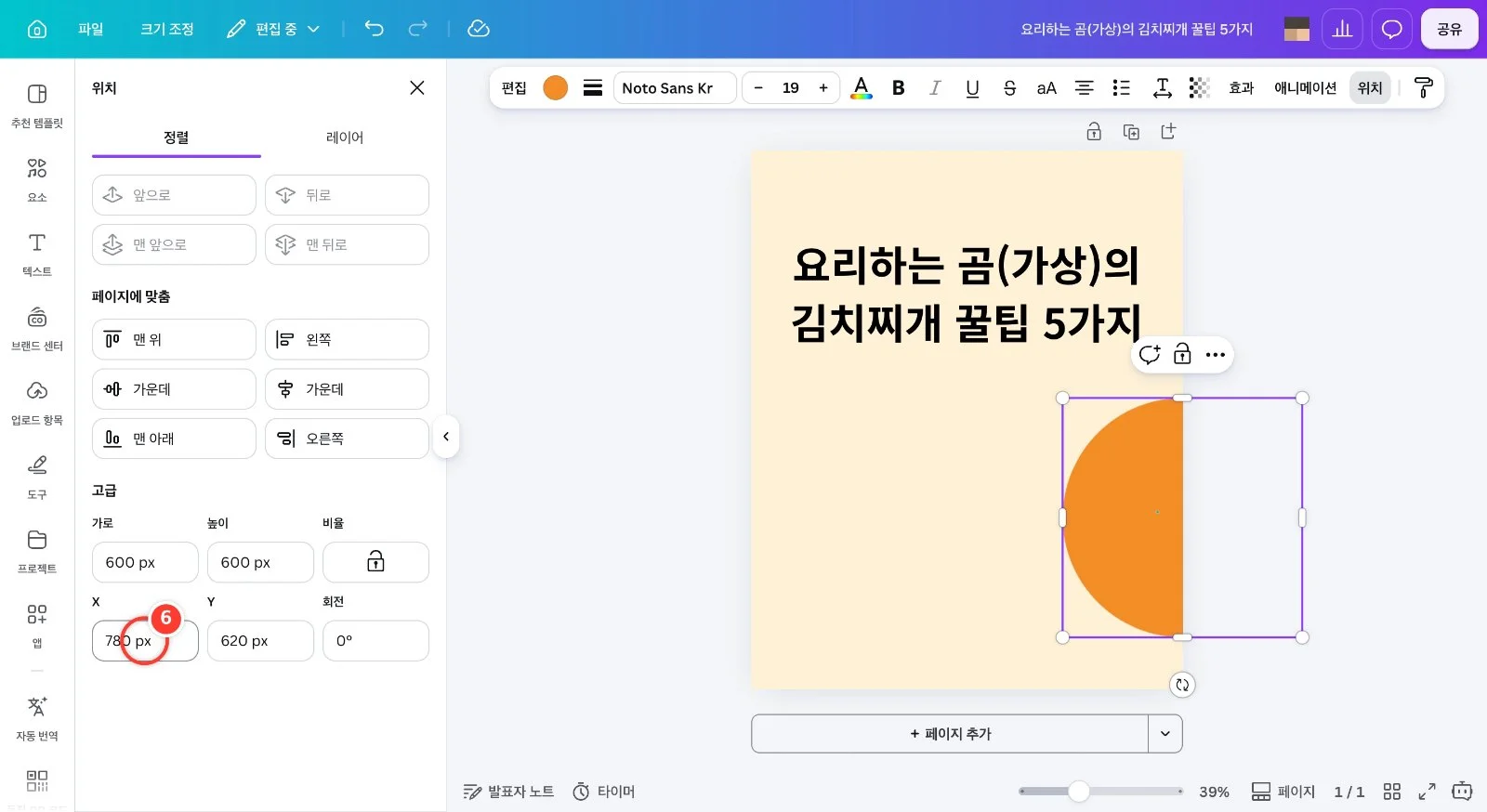This screenshot has height=812, width=1487.
Task: Open the analytics chart icon
Action: tap(1342, 29)
